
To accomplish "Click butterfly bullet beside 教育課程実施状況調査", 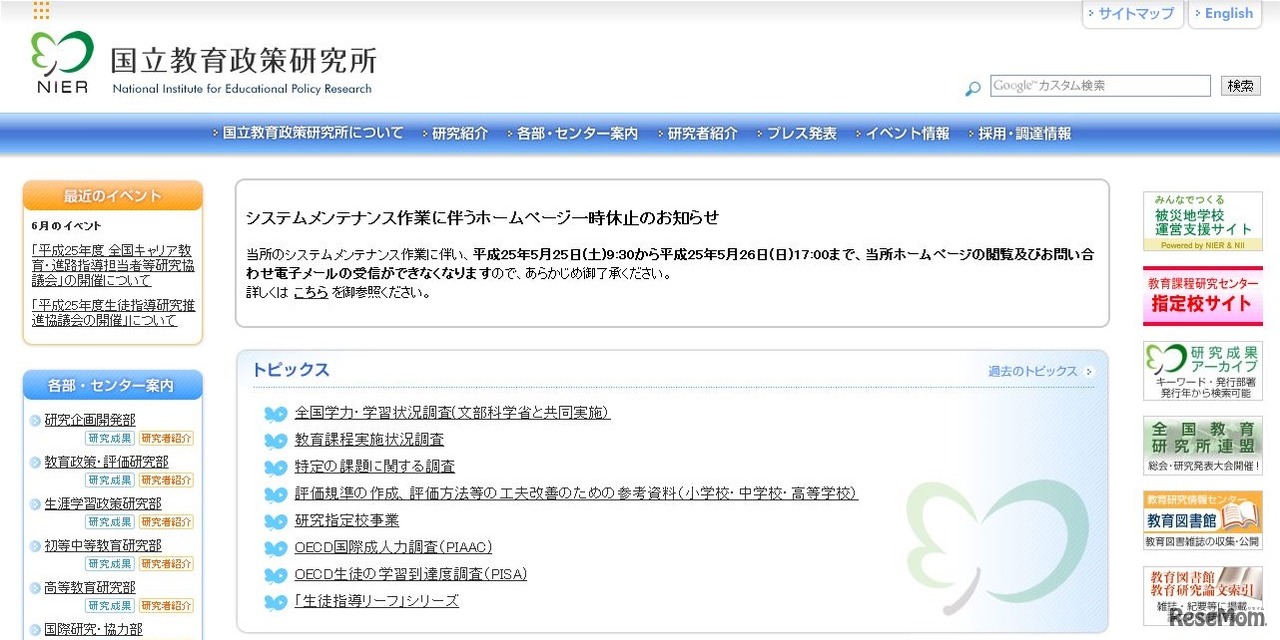I will pyautogui.click(x=275, y=441).
